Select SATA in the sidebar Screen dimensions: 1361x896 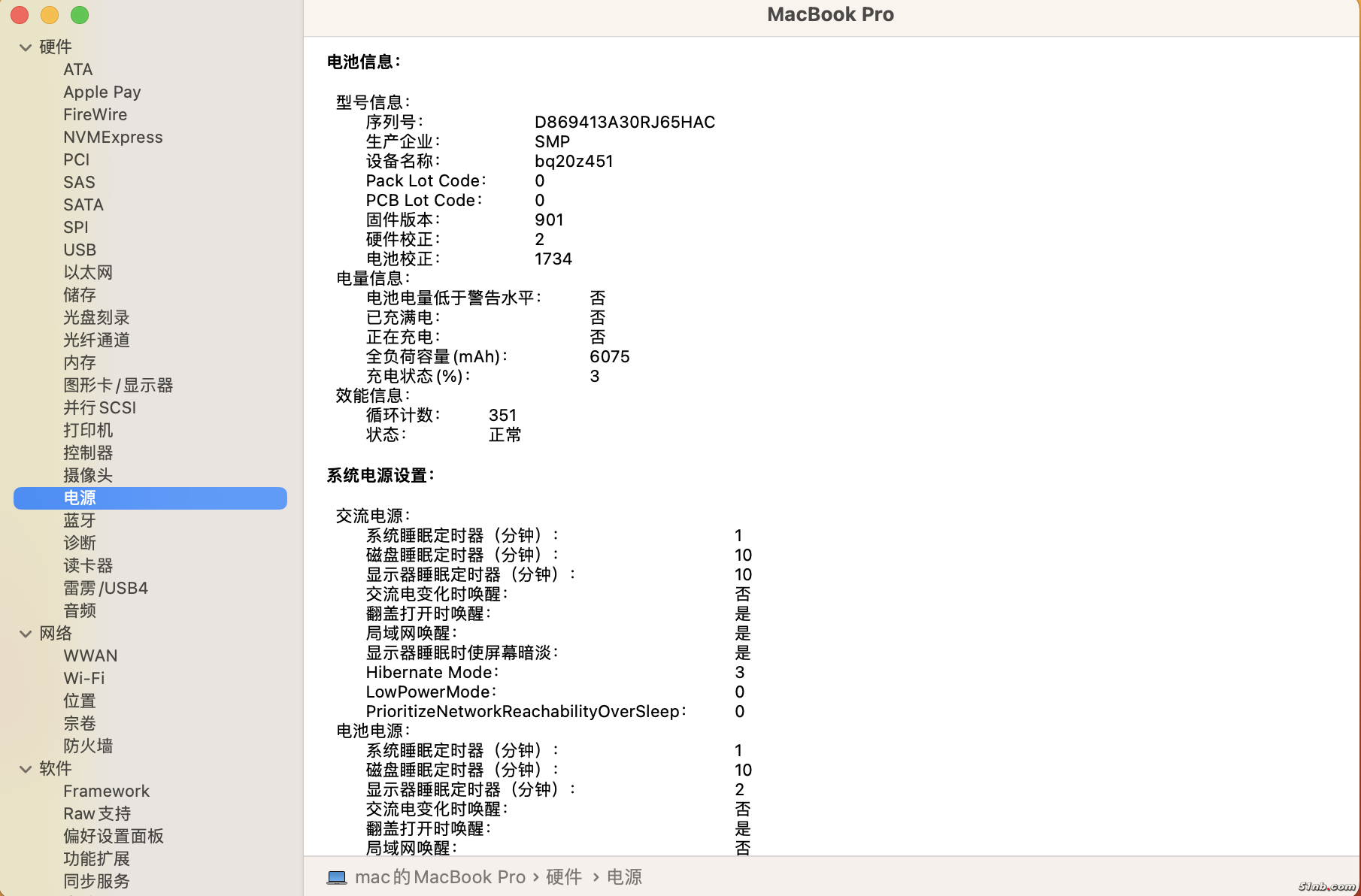point(83,205)
